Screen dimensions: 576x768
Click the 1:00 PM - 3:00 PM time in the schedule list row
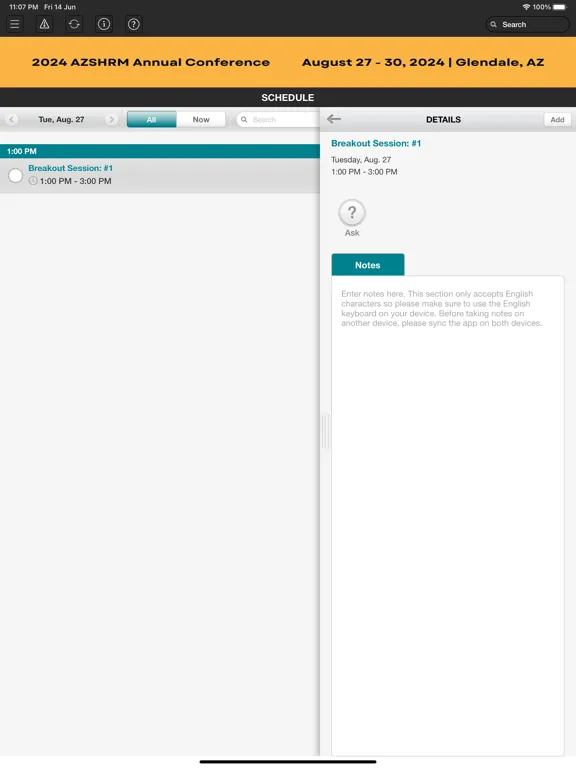point(75,181)
